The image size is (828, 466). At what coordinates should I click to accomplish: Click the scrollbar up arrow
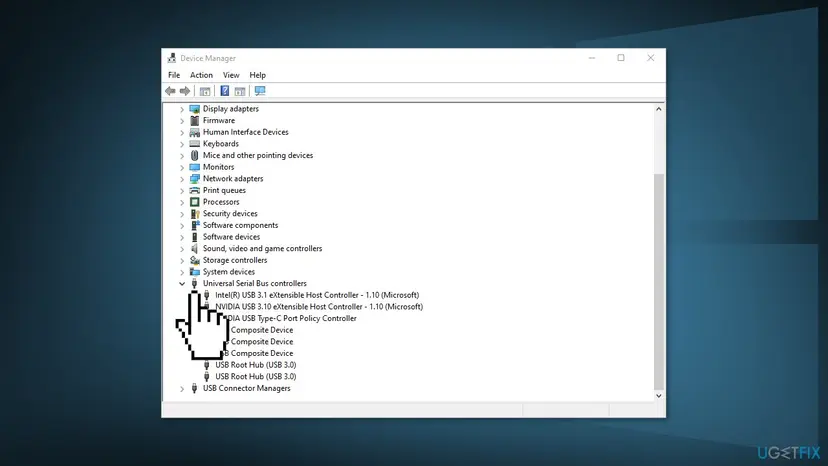(658, 109)
